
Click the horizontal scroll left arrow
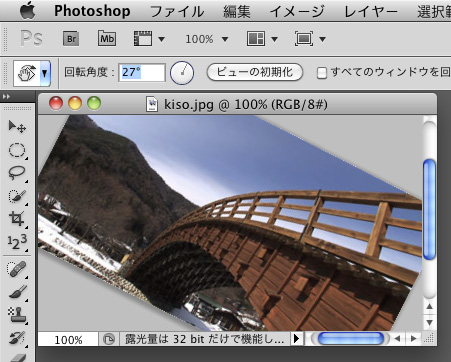pyautogui.click(x=397, y=339)
